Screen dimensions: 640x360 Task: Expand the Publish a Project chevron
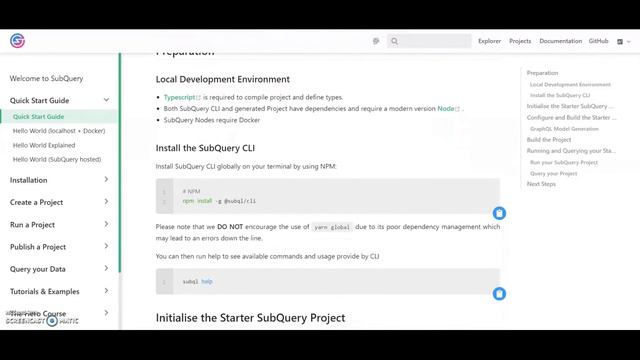pos(106,246)
